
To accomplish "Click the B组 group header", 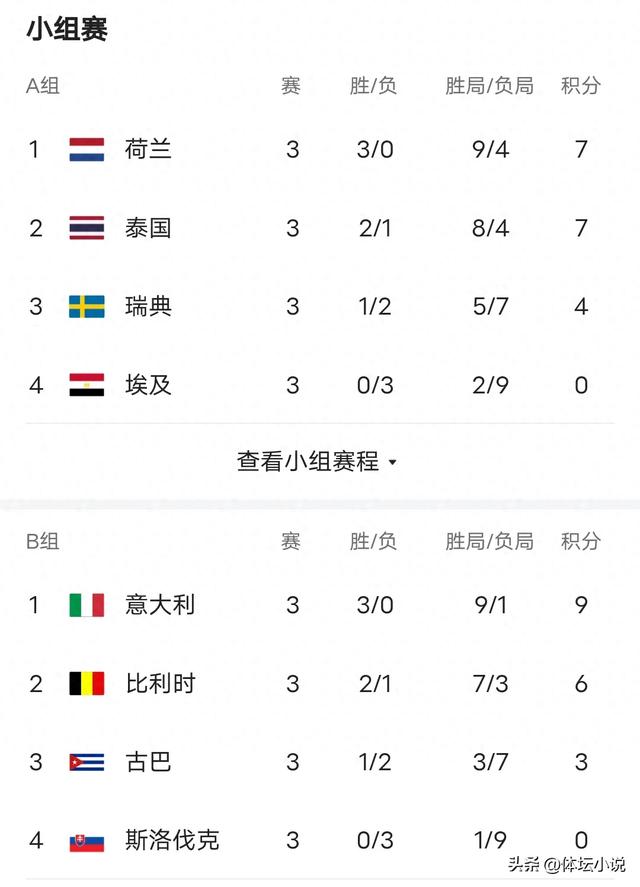I will [43, 541].
